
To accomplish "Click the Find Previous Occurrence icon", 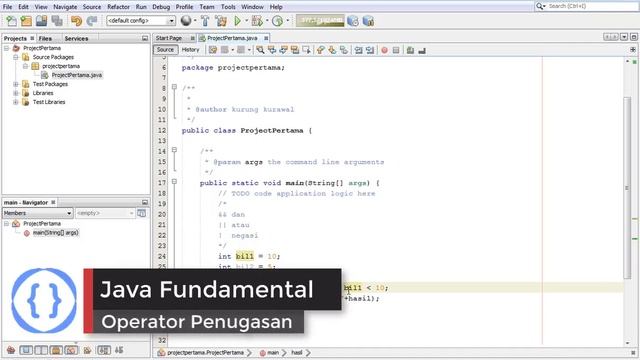I will (x=271, y=50).
